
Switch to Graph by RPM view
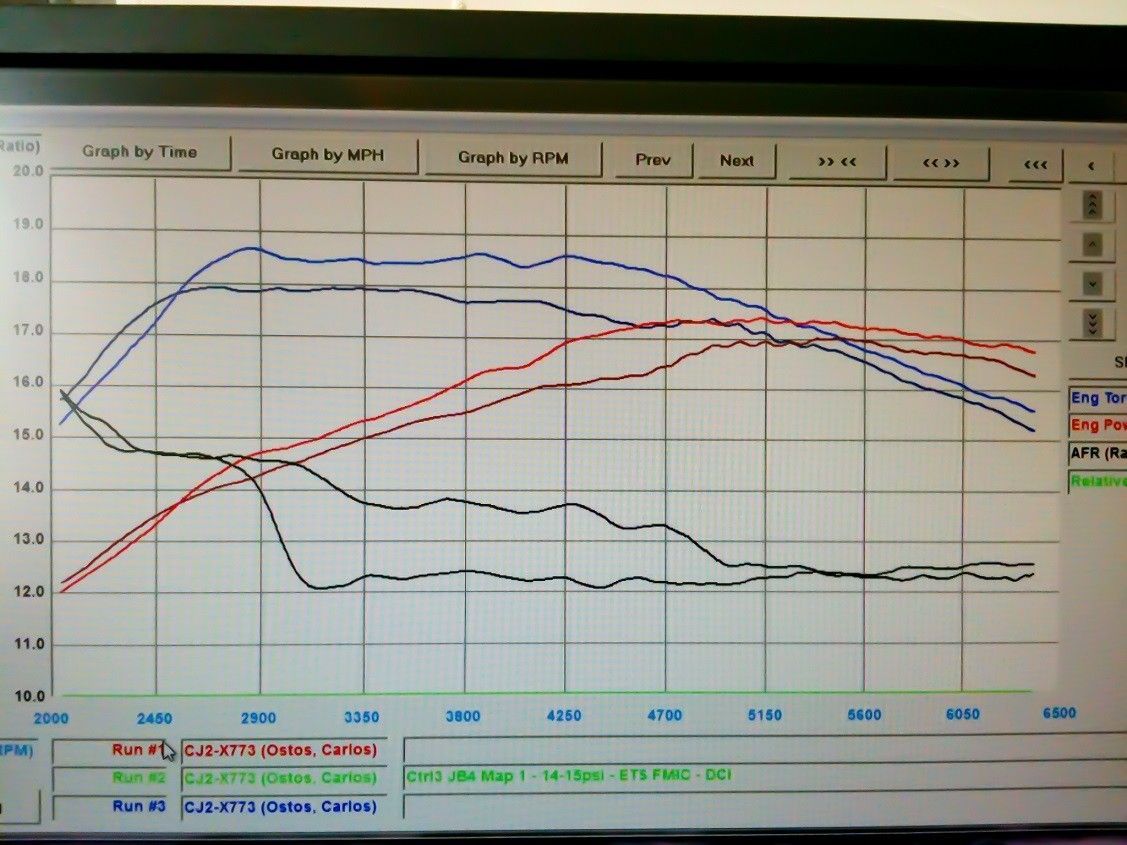(514, 158)
